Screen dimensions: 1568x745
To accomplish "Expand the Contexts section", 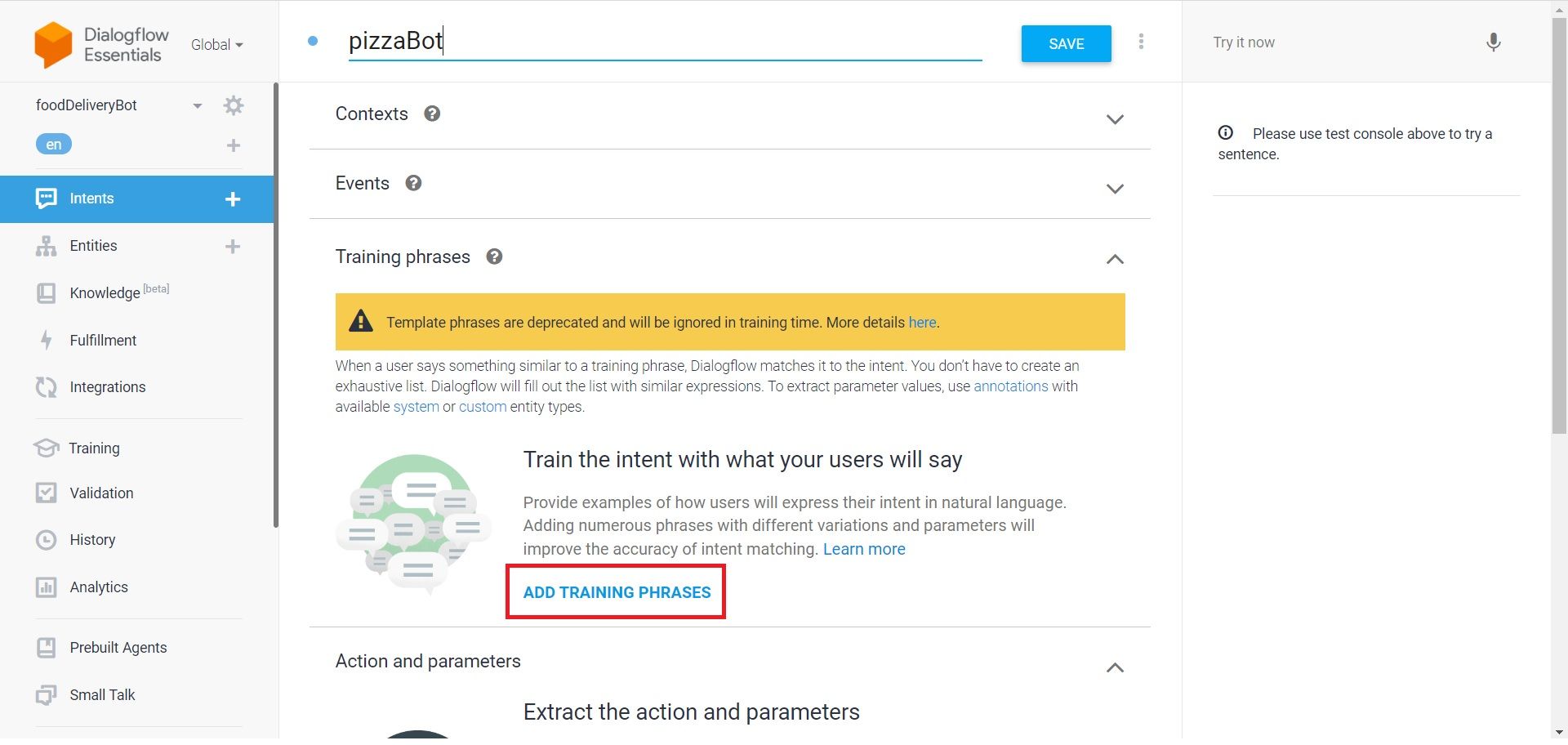I will coord(1116,119).
